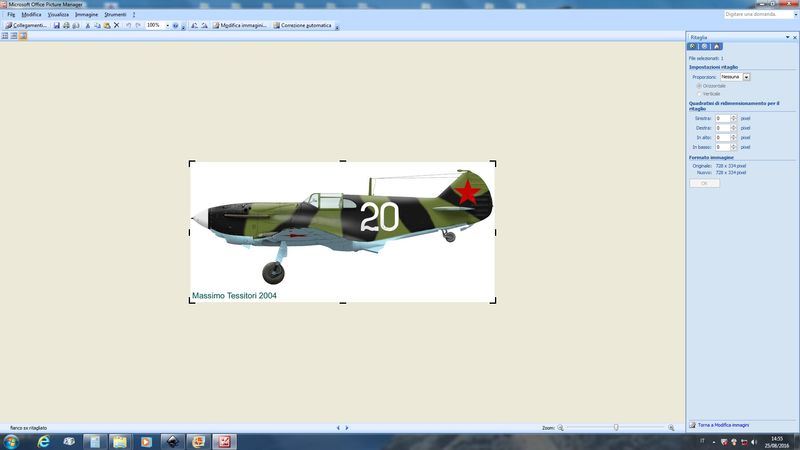This screenshot has width=800, height=450.
Task: Click the Cut scissors icon
Action: [x=88, y=25]
